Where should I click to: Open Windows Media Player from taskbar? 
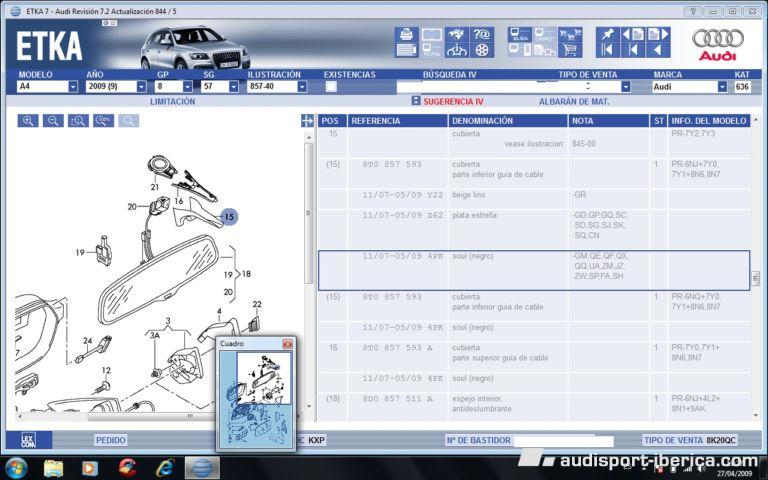tap(90, 468)
